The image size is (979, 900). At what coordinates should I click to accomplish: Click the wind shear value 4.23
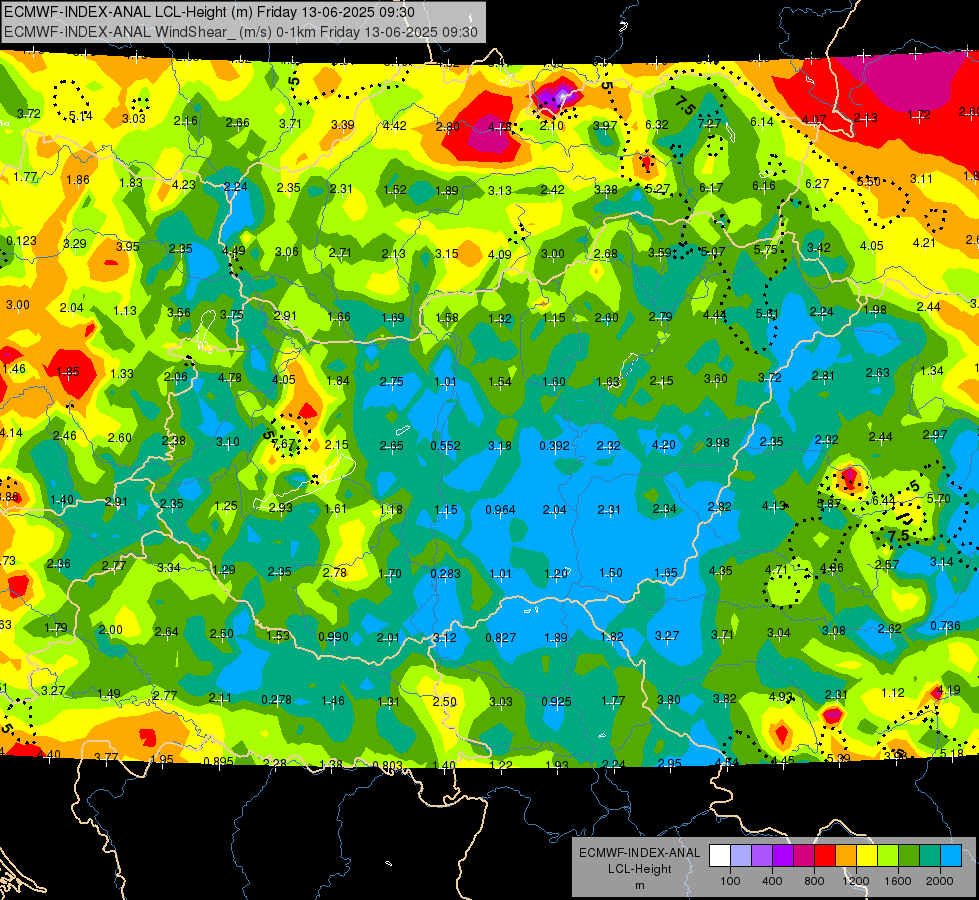184,184
